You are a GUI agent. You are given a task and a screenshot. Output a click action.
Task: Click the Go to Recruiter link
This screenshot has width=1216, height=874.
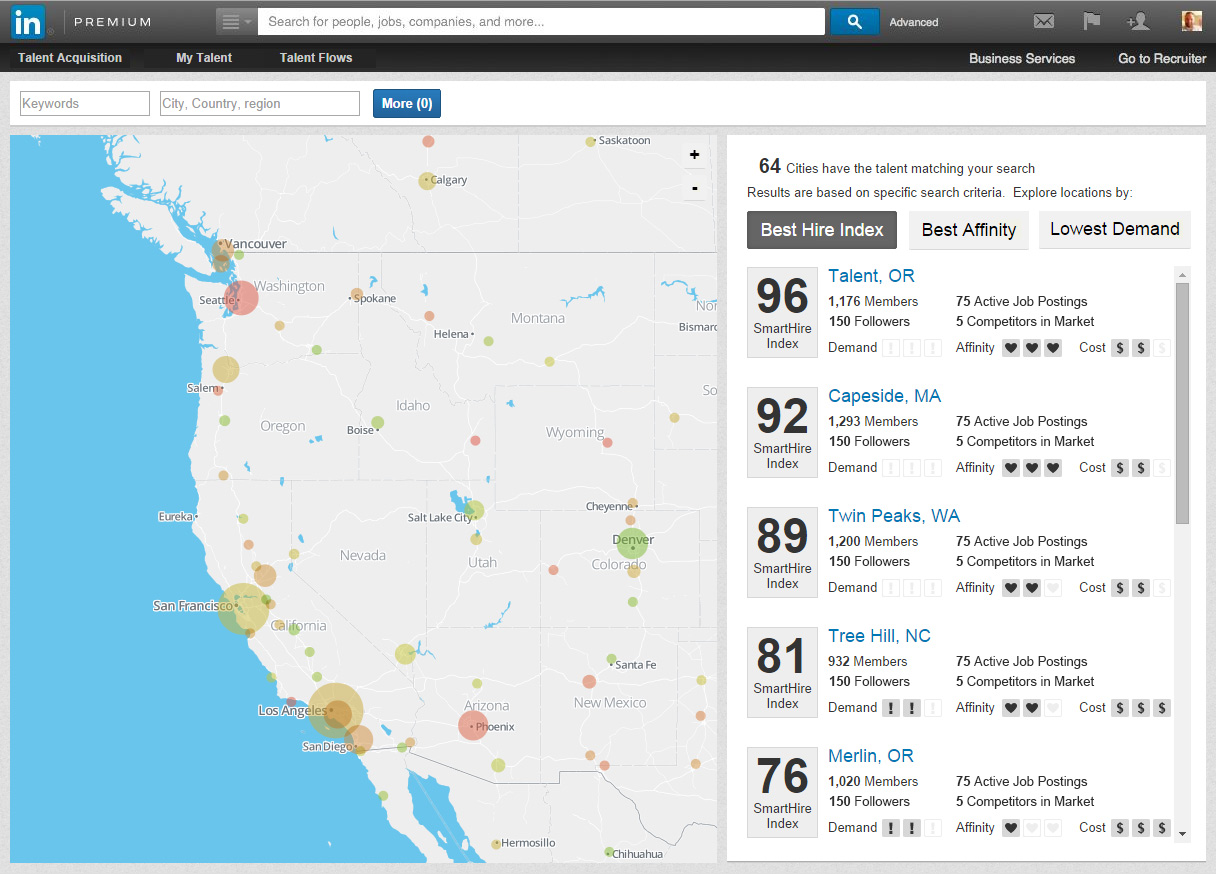pyautogui.click(x=1162, y=58)
